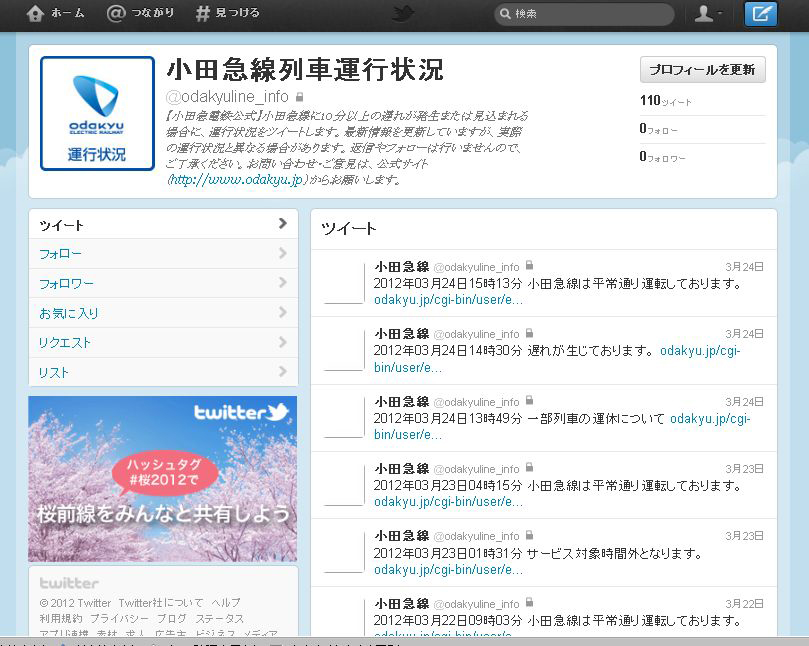This screenshot has height=646, width=809.
Task: Click the 3月23日 timestamp of the 04時15分 tweet
Action: 744,469
